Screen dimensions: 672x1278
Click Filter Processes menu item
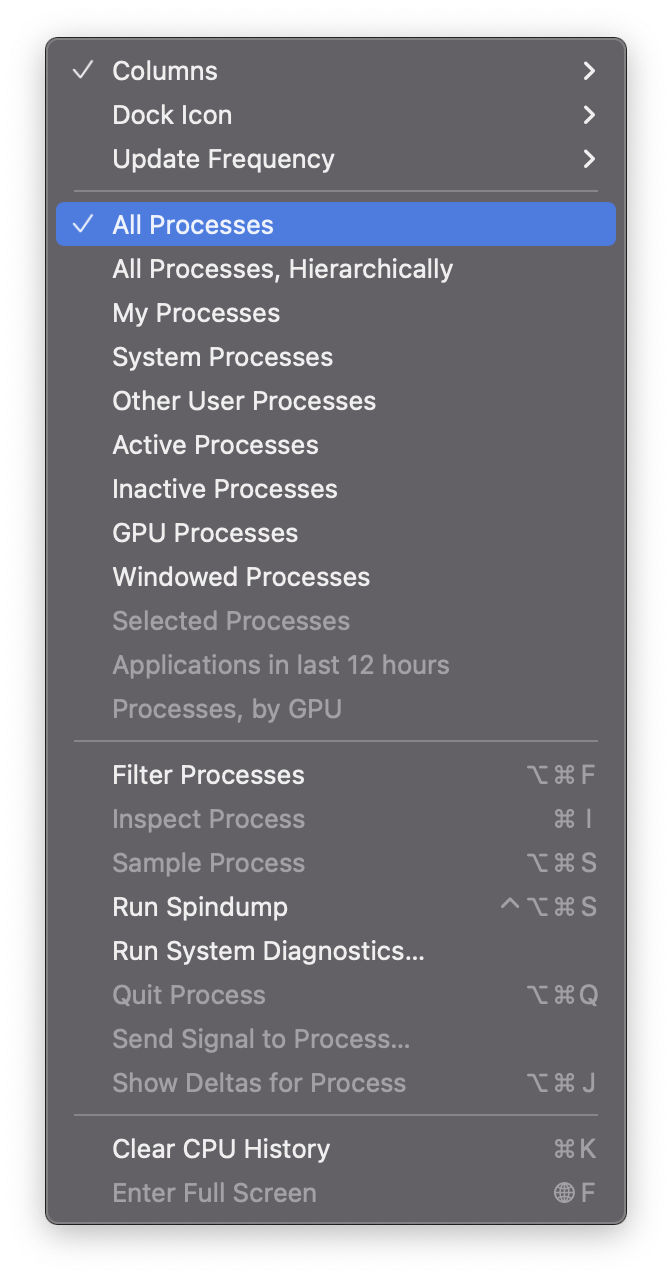(x=208, y=775)
